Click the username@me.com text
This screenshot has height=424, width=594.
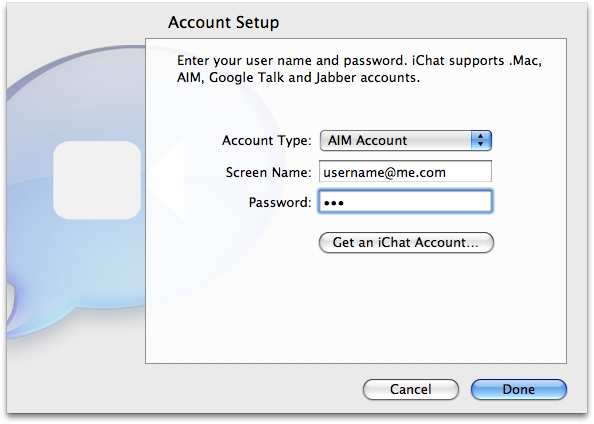point(384,173)
